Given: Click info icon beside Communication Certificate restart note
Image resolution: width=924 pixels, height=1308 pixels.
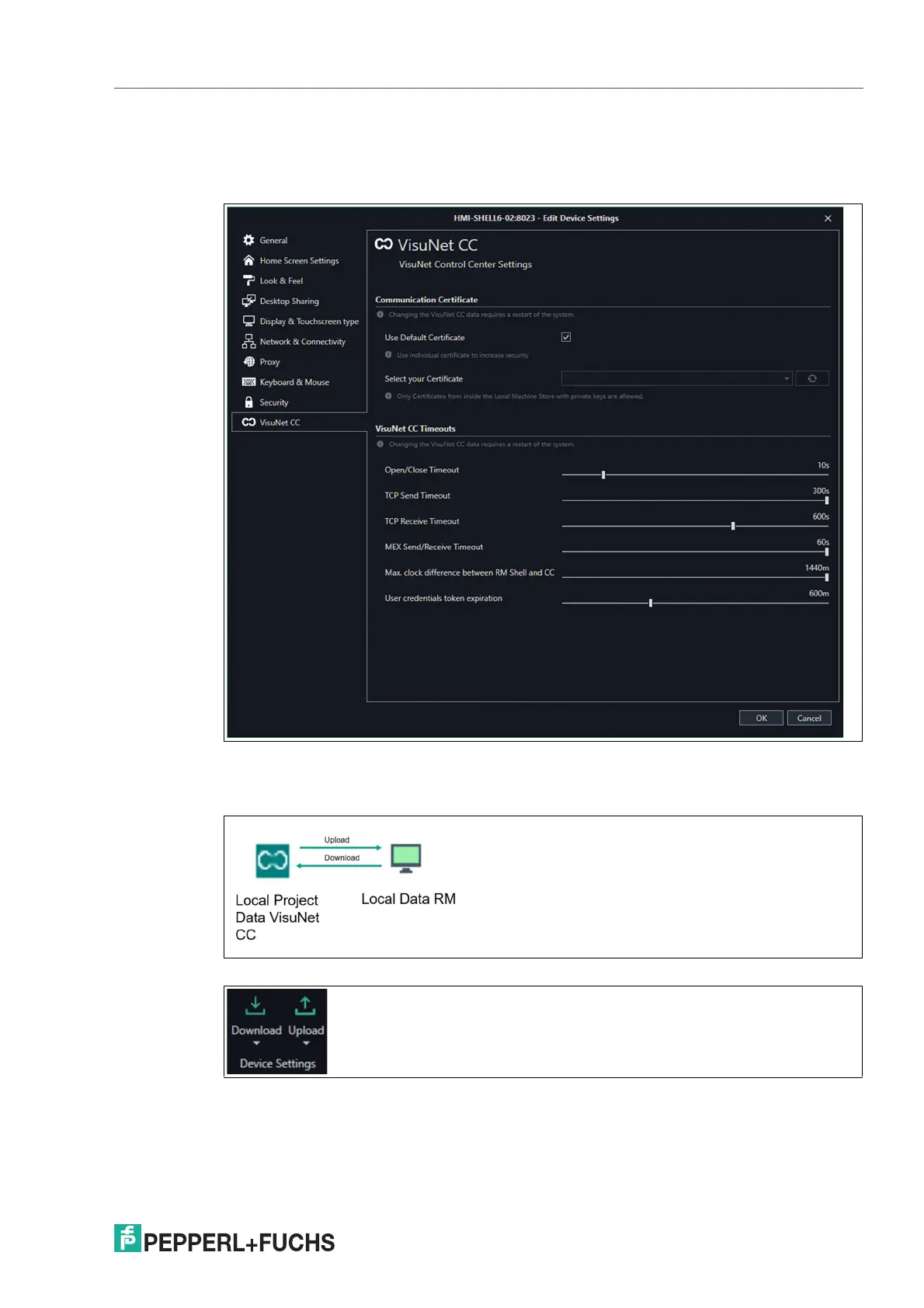Looking at the screenshot, I should click(380, 315).
